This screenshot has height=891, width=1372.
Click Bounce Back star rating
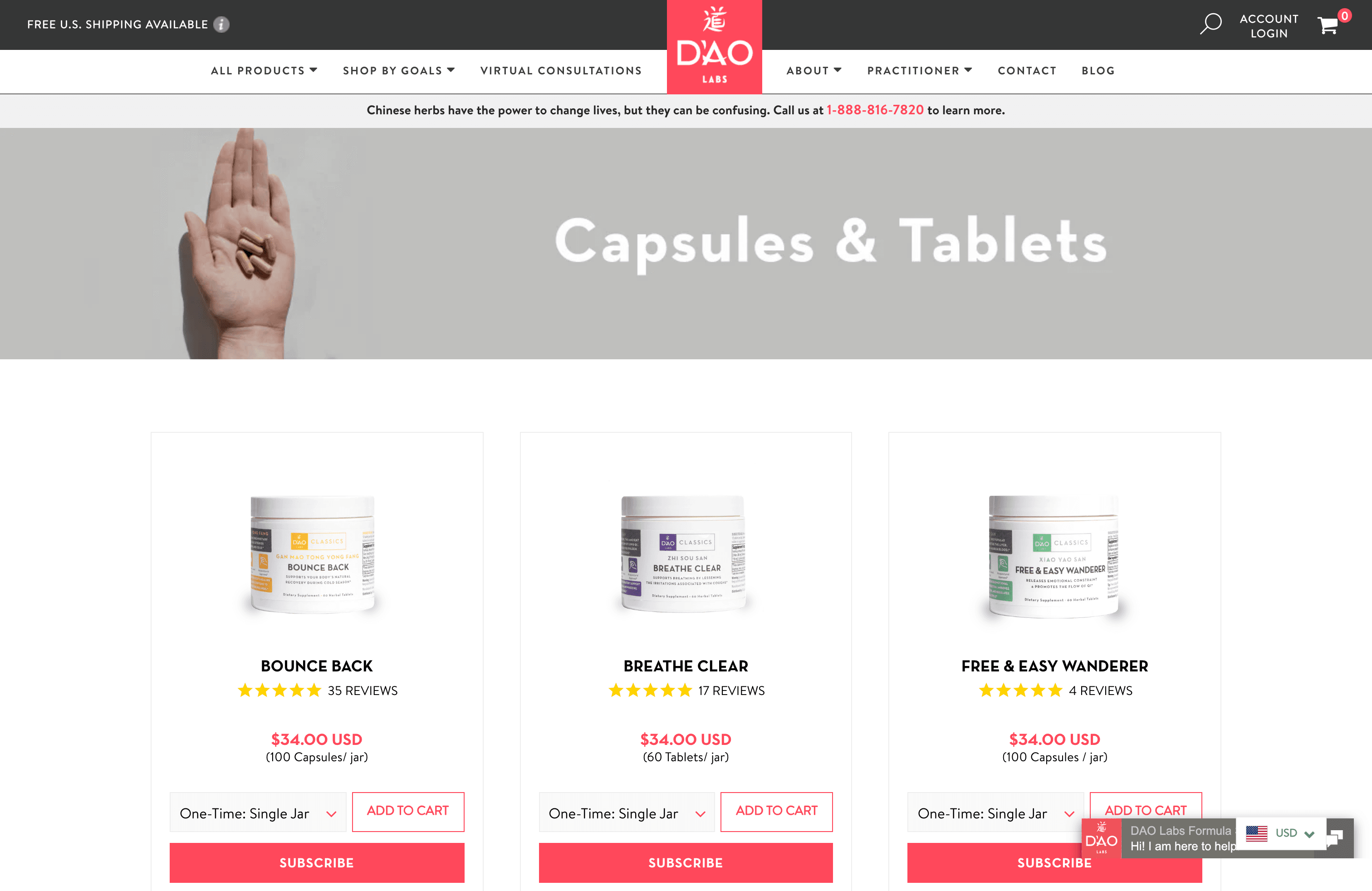[279, 690]
